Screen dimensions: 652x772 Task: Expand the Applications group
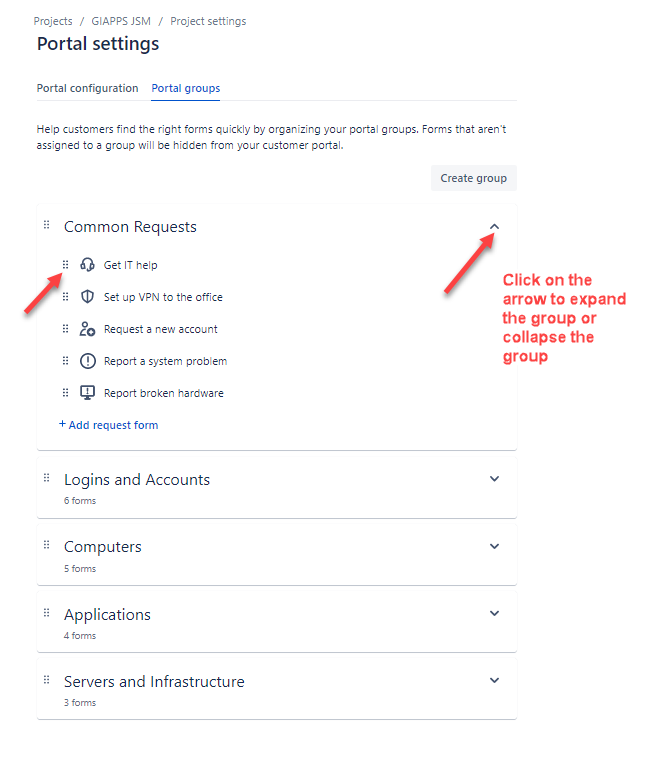(494, 613)
